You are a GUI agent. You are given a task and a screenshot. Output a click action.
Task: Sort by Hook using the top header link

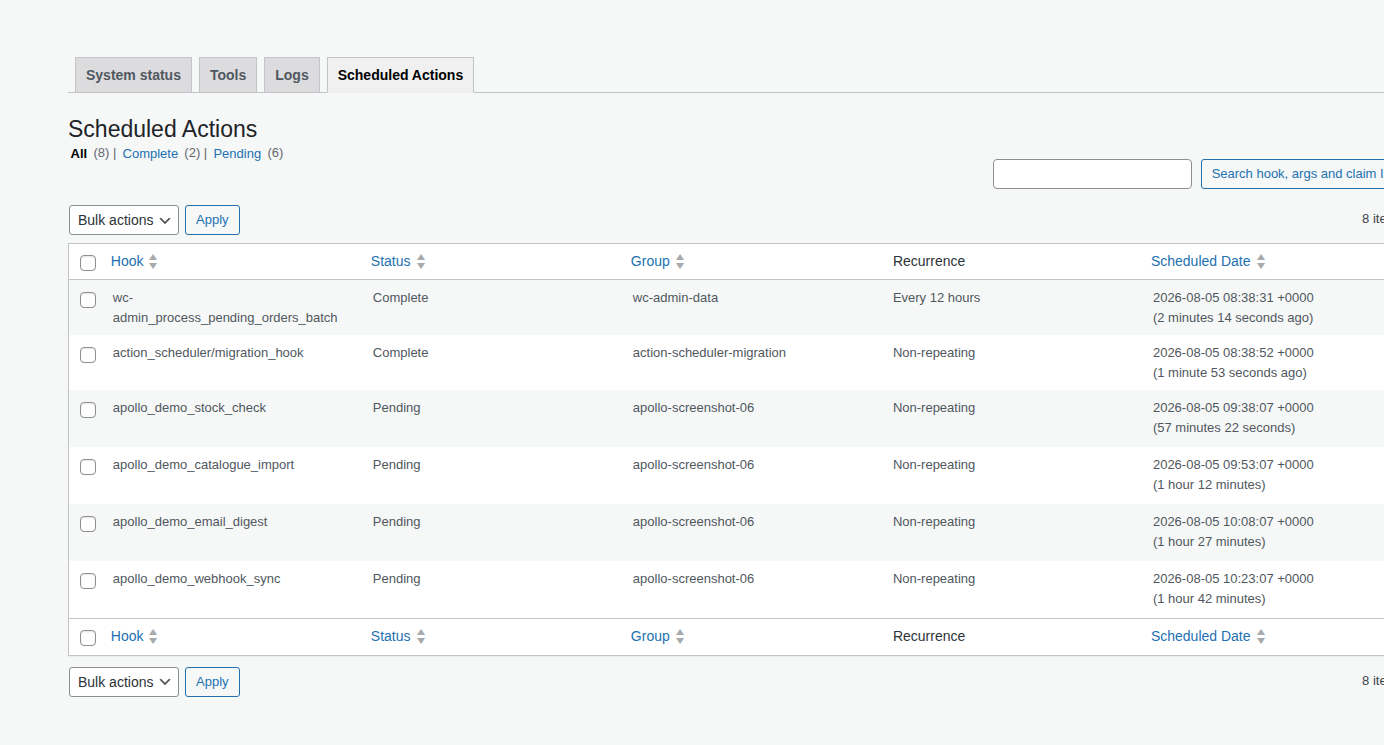(127, 261)
